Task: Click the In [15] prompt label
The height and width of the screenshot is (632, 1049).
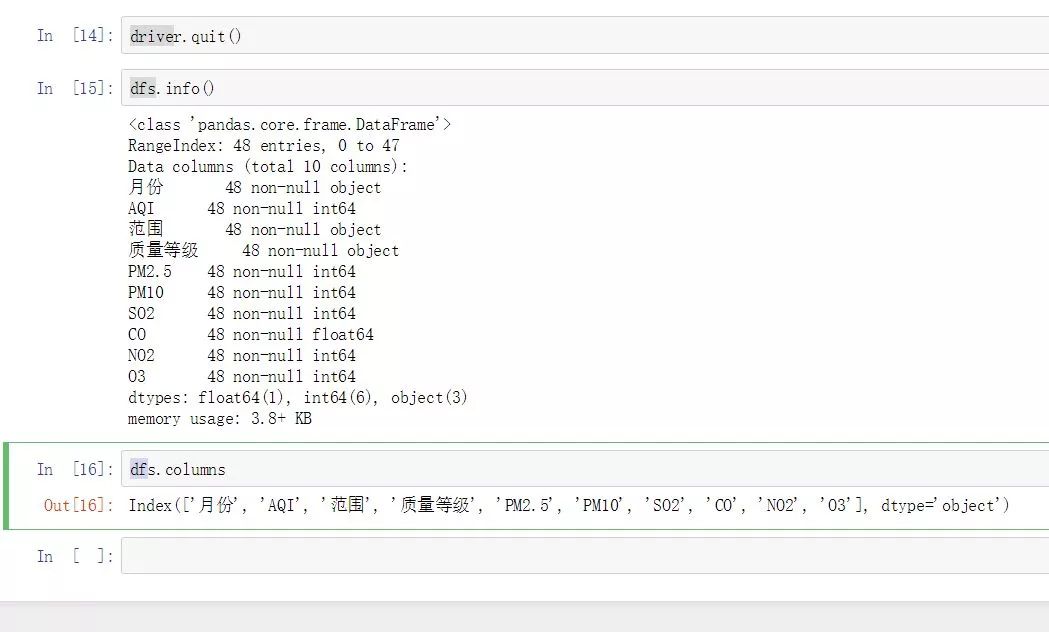Action: (x=75, y=88)
